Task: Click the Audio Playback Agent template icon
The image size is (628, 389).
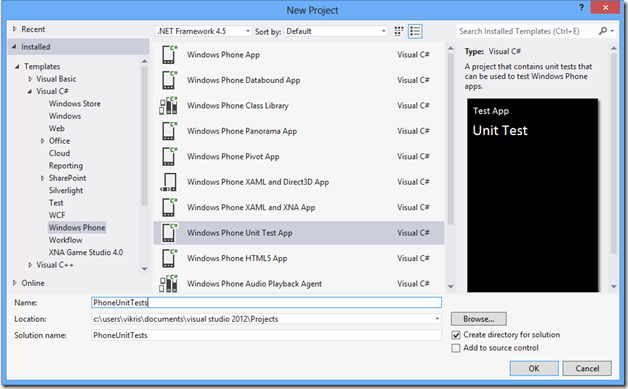Action: (169, 284)
